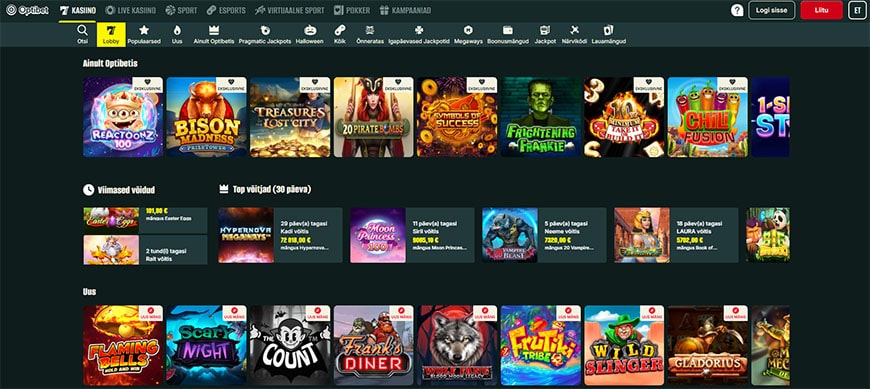Open the Uus flame category

pyautogui.click(x=177, y=34)
